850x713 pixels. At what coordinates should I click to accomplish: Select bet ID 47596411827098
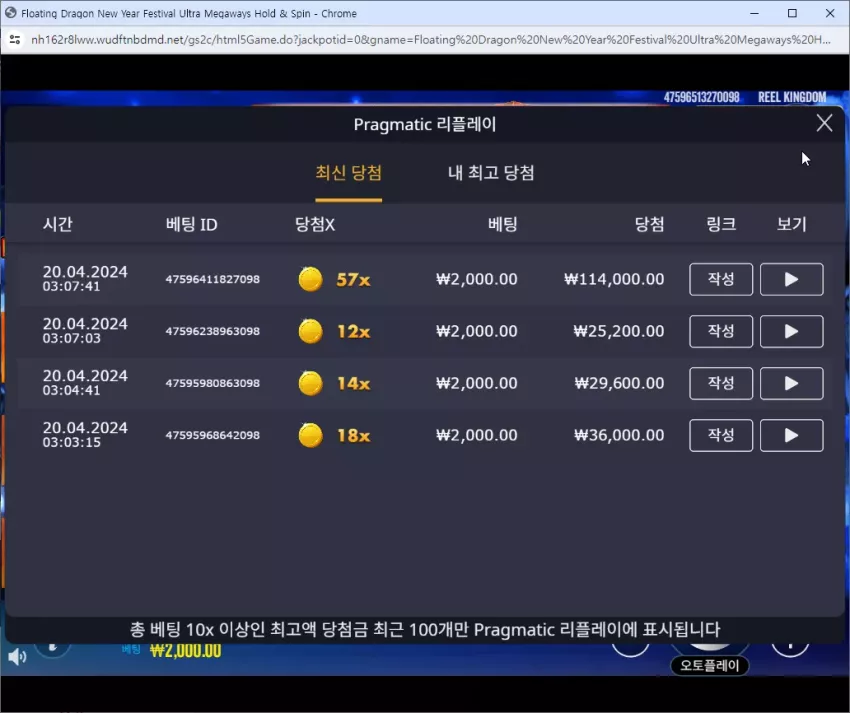212,279
